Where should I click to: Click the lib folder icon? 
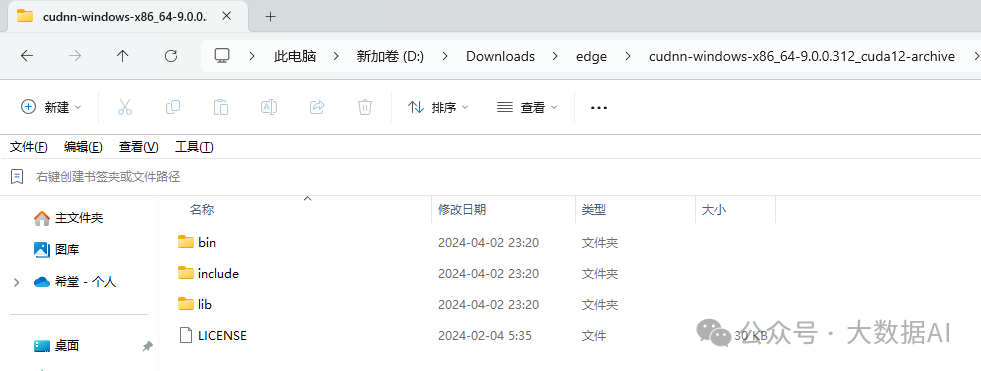coord(186,304)
